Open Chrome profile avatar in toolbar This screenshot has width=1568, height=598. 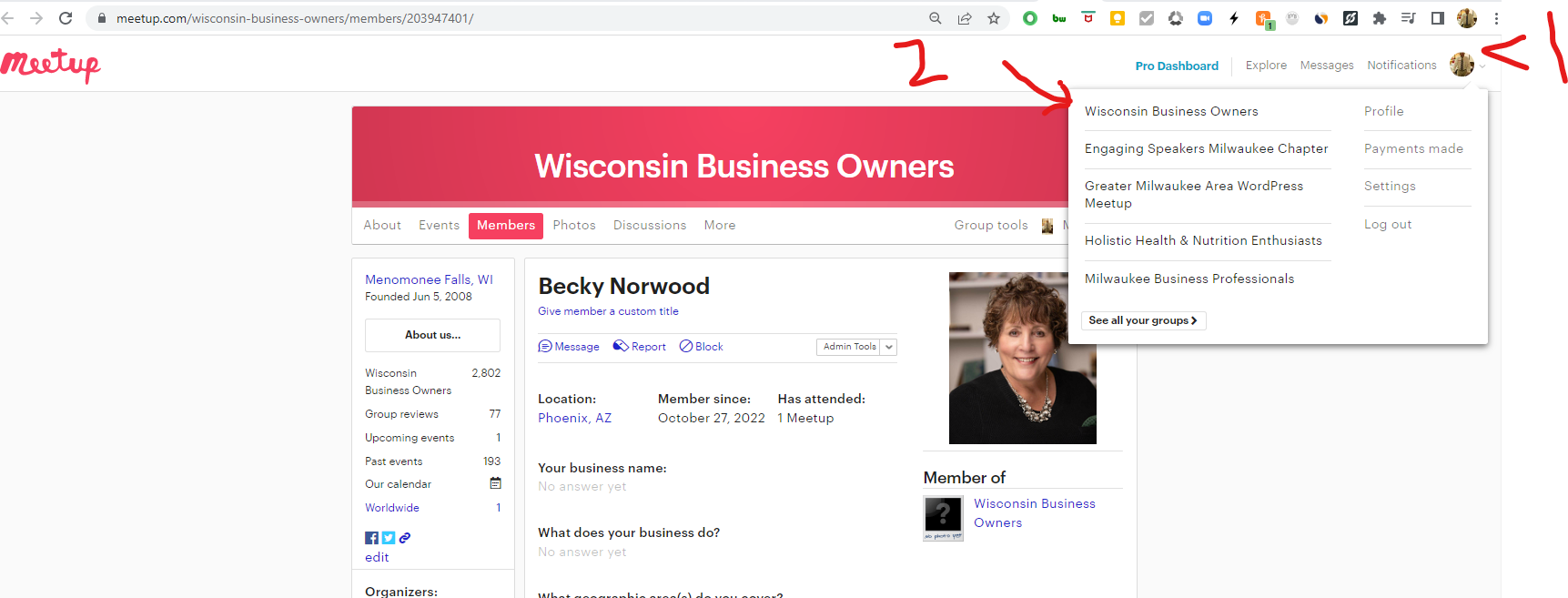pos(1467,18)
